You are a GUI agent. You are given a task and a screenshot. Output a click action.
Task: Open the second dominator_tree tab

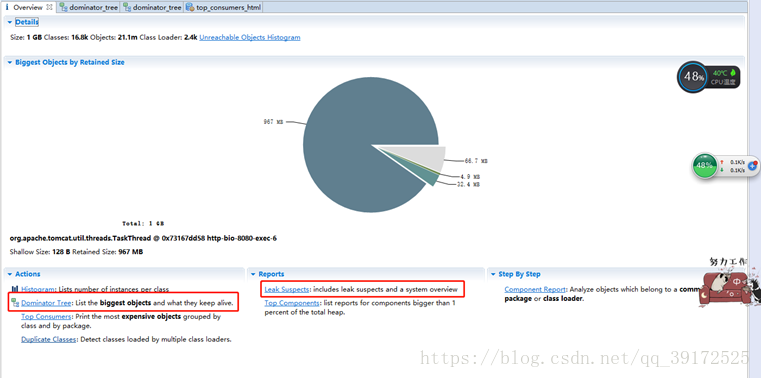coord(152,7)
